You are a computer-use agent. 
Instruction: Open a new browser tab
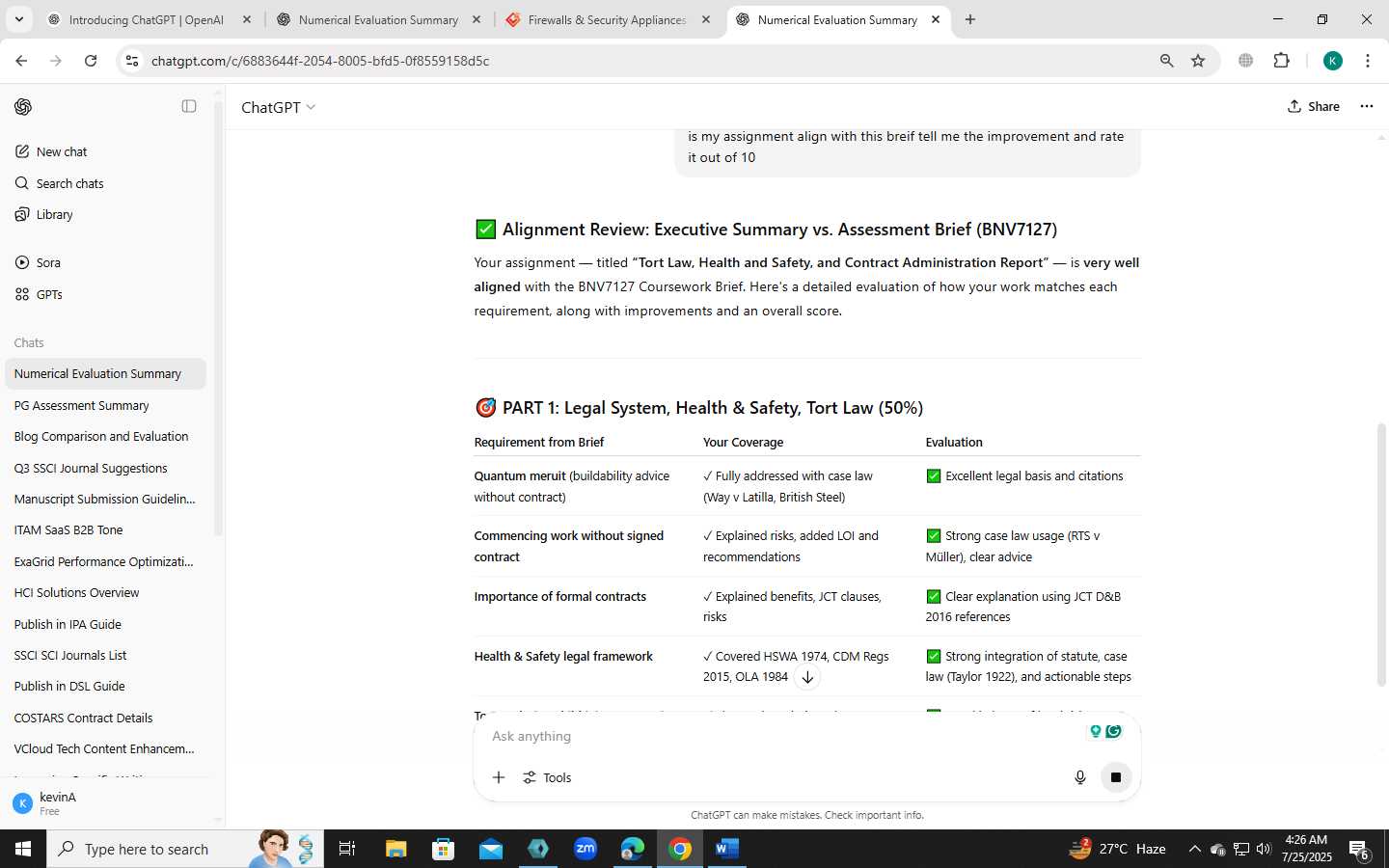pyautogui.click(x=970, y=19)
